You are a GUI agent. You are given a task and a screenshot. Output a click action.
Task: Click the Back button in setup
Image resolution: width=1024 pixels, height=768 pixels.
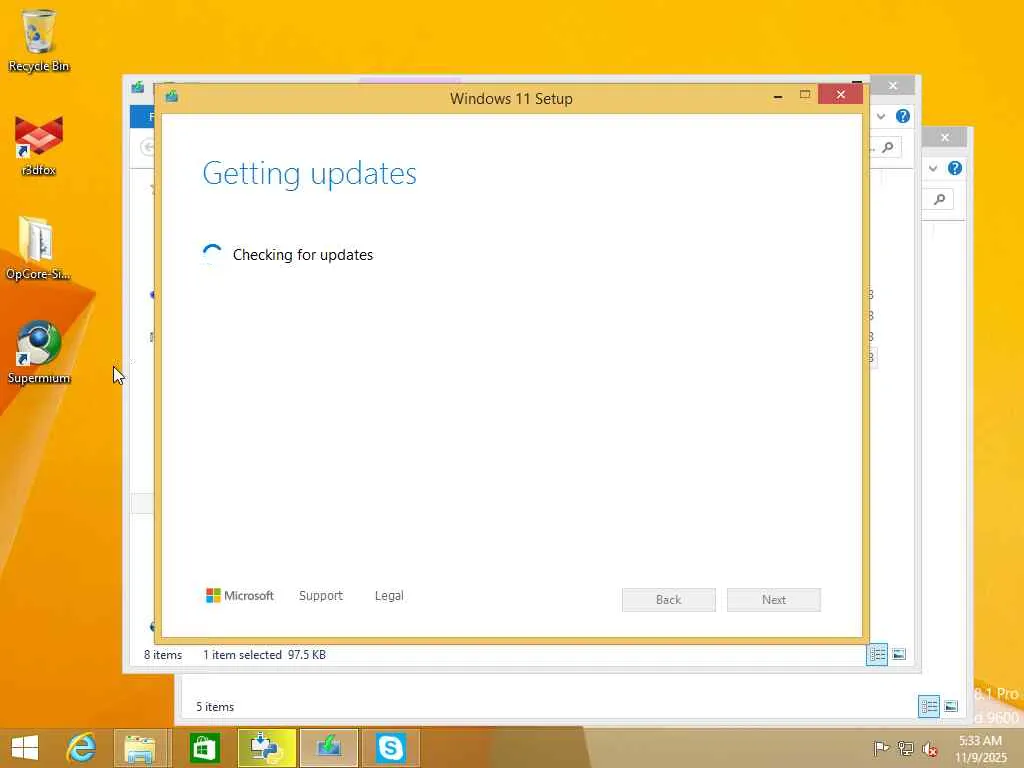click(669, 600)
